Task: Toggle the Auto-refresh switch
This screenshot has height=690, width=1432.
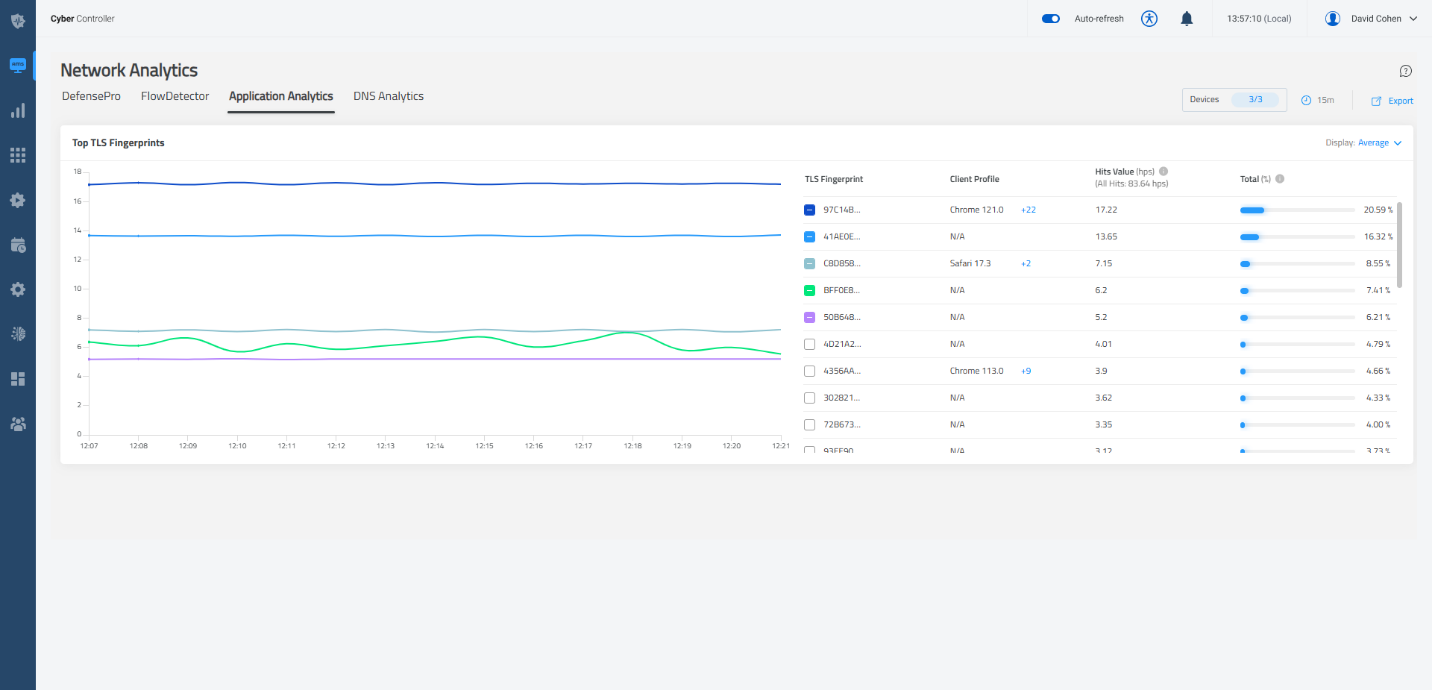Action: 1050,18
